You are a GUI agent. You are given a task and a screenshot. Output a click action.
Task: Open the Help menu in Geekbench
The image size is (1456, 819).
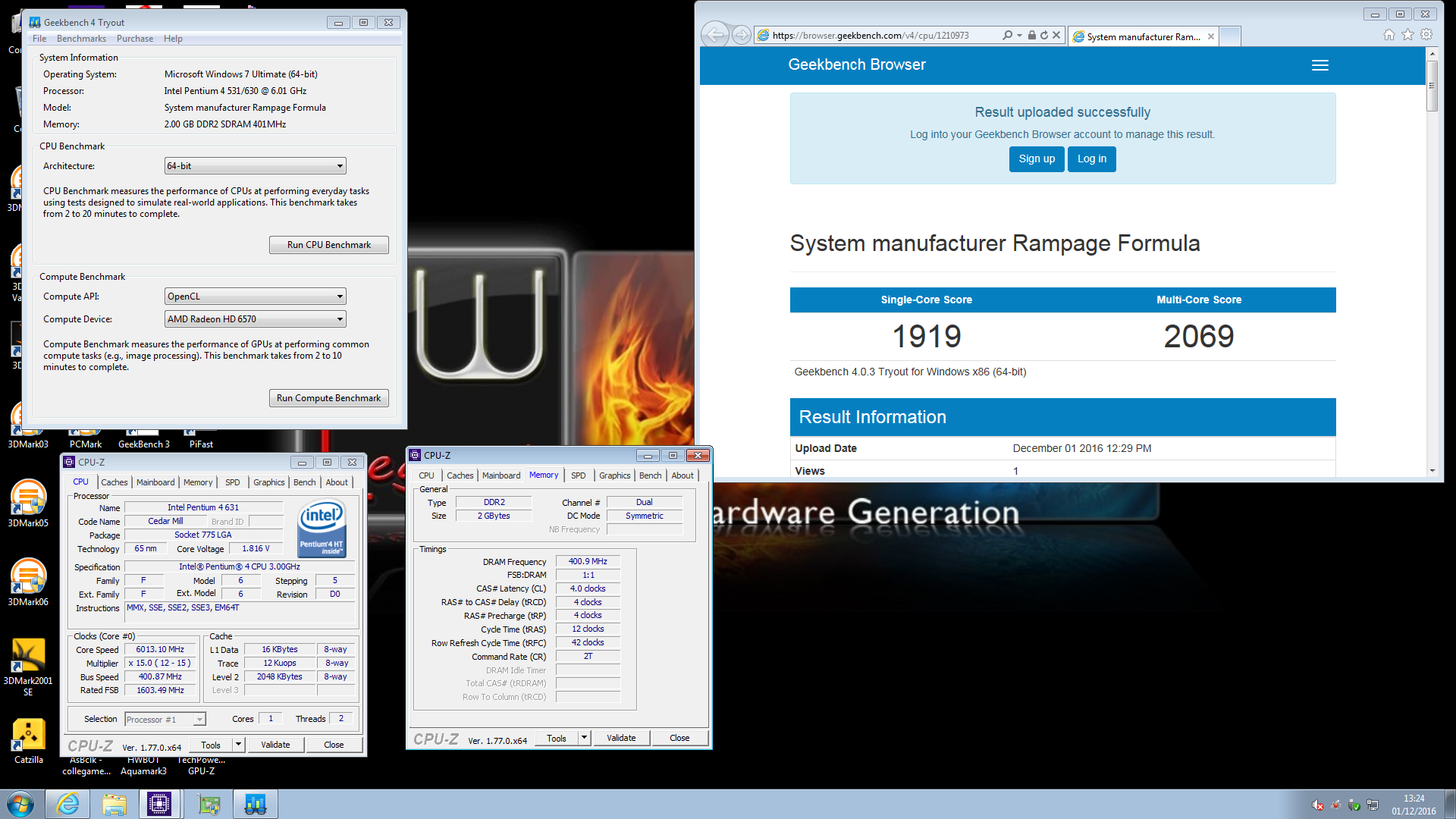(x=173, y=39)
